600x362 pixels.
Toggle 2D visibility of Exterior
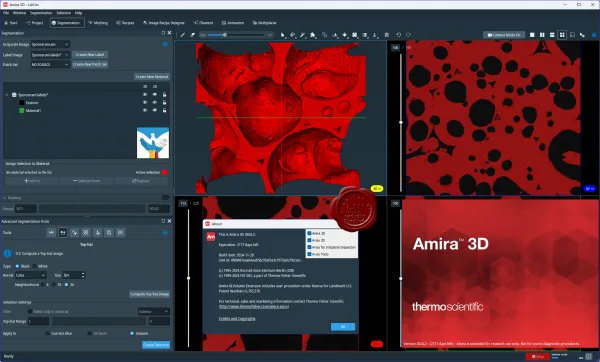click(155, 103)
